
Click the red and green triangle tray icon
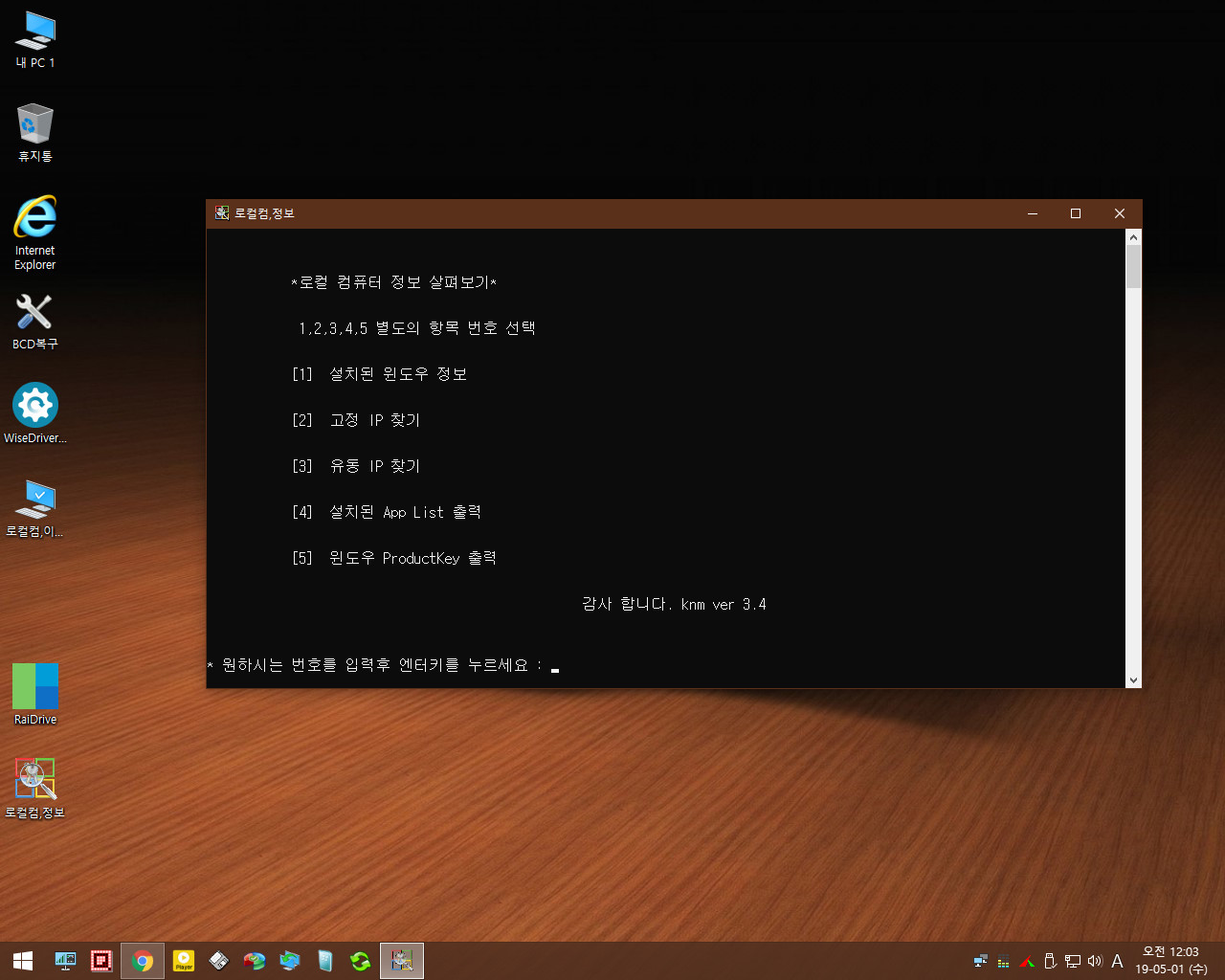coord(1027,961)
